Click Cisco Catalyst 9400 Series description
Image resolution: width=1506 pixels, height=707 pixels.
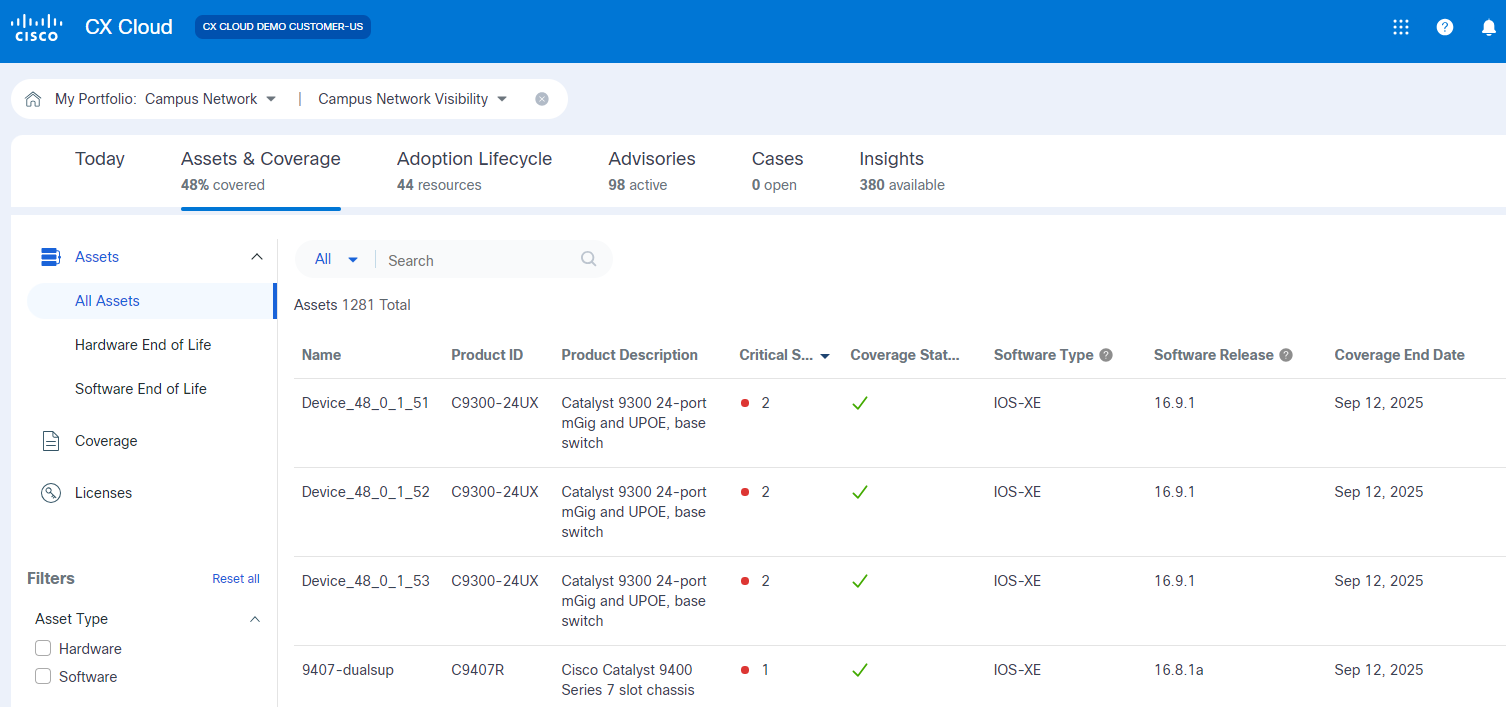627,680
